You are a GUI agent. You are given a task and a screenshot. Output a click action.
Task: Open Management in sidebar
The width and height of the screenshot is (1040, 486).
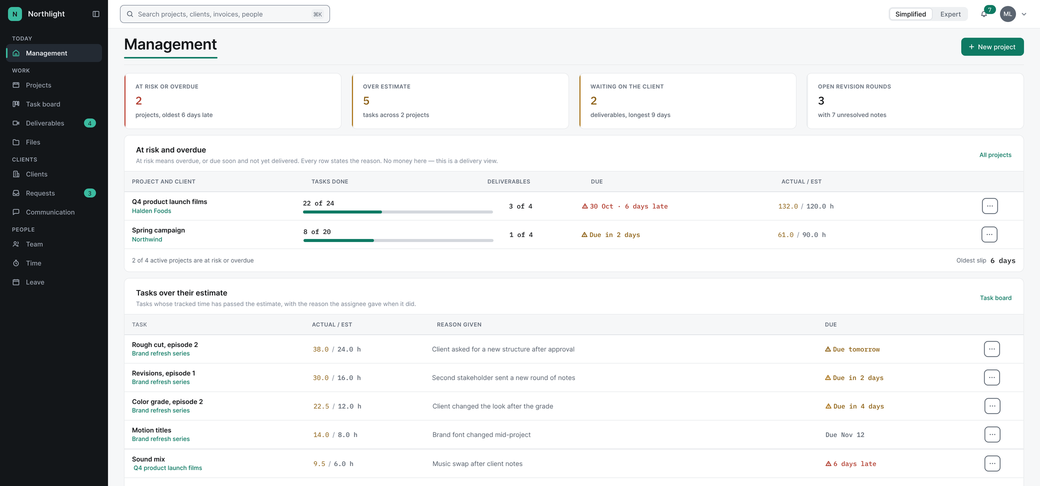tap(54, 53)
